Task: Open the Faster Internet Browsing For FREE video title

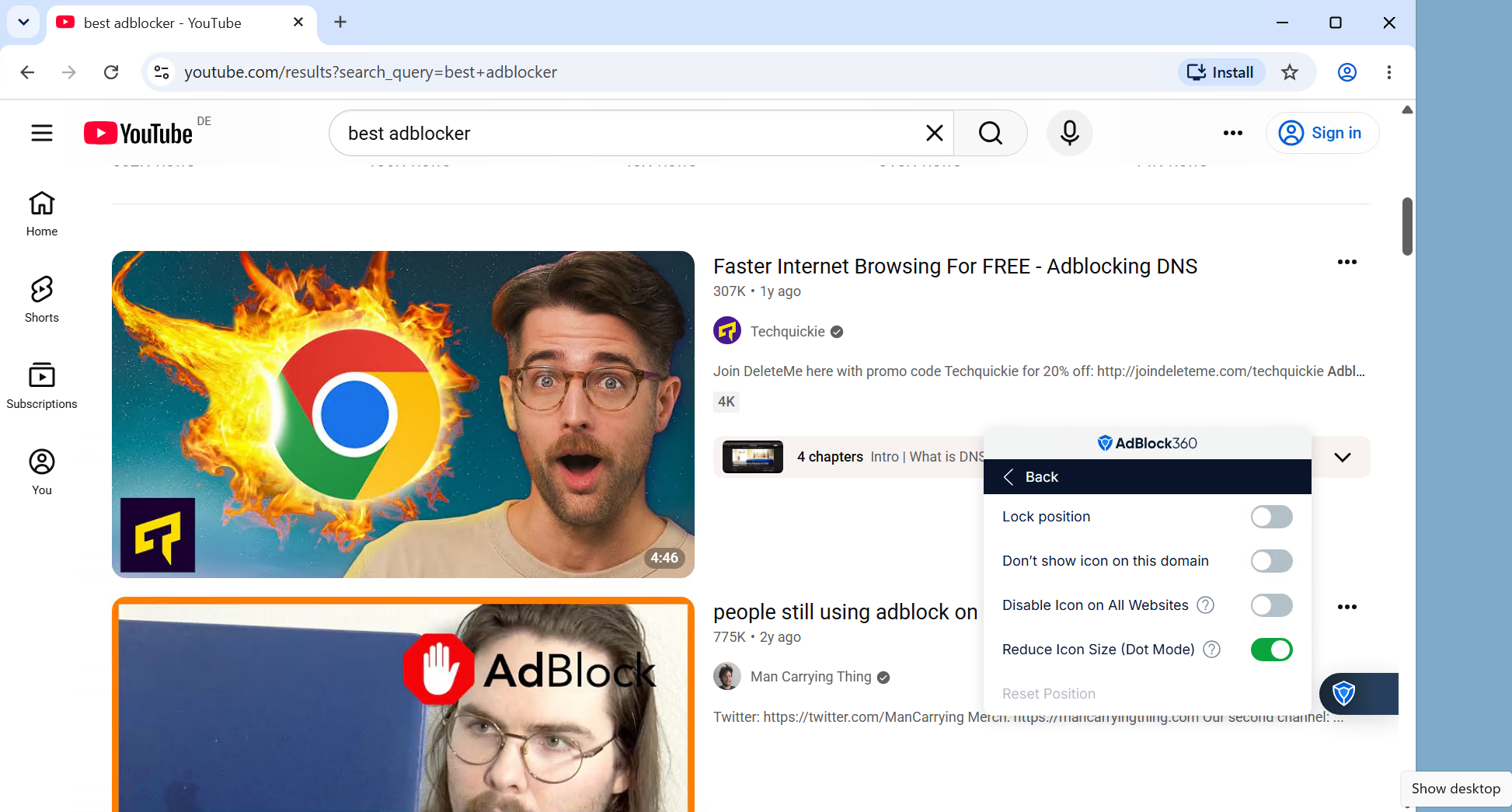Action: (x=955, y=266)
